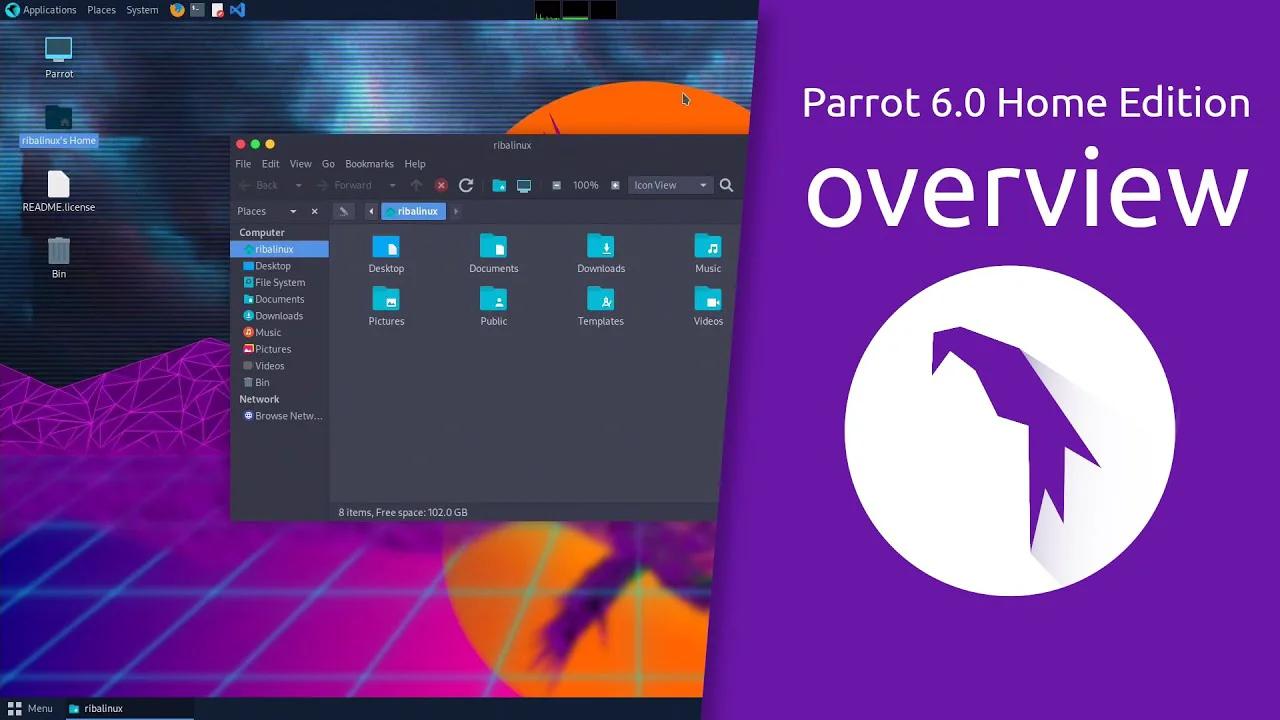Image resolution: width=1280 pixels, height=720 pixels.
Task: Open the Downloads folder icon in file view
Action: point(601,246)
